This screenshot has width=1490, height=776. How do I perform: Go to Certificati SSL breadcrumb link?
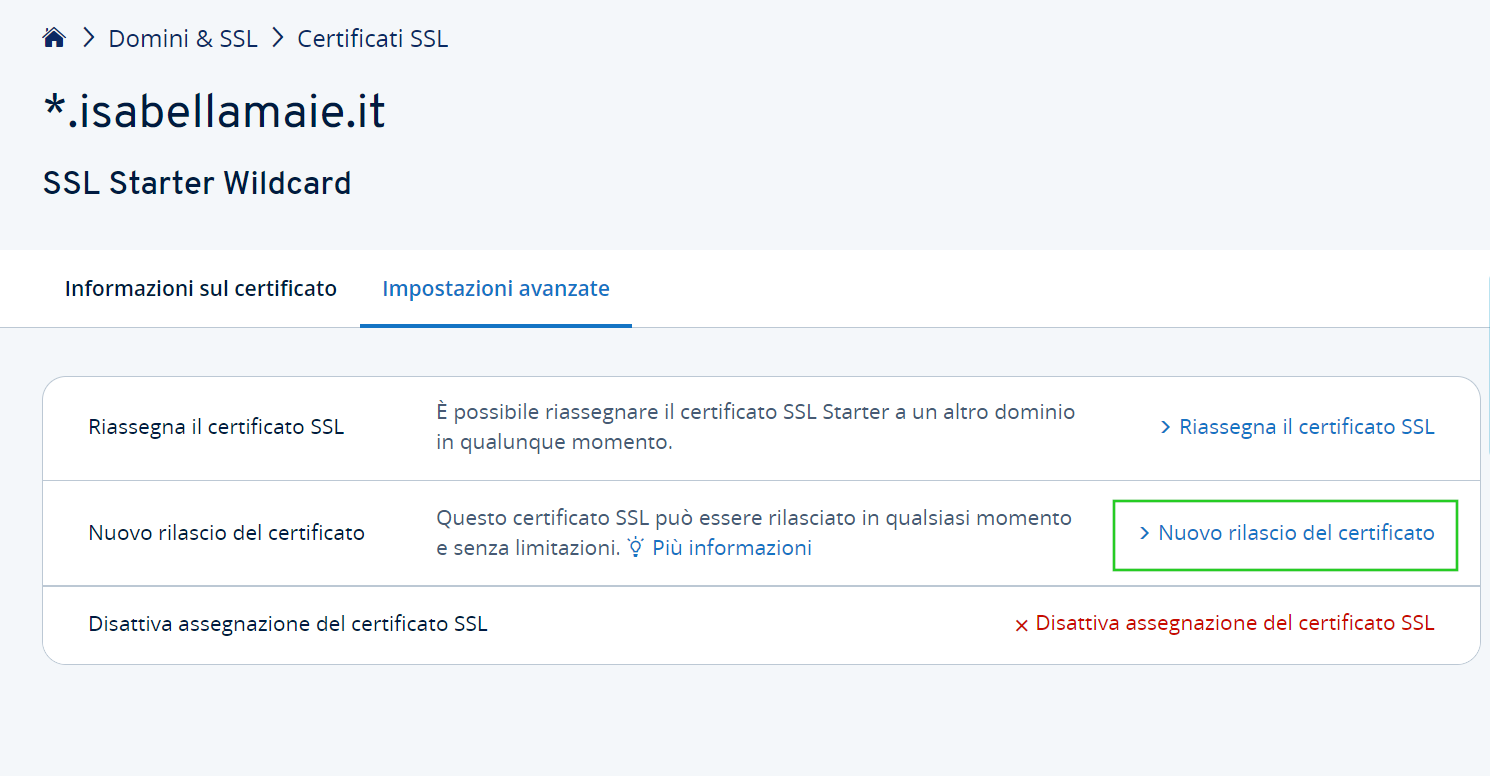[373, 39]
